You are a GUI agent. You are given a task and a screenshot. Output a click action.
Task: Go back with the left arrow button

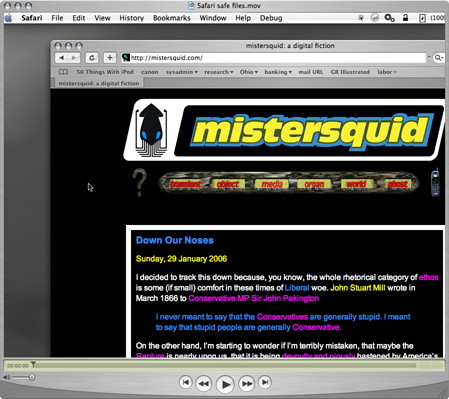click(61, 58)
